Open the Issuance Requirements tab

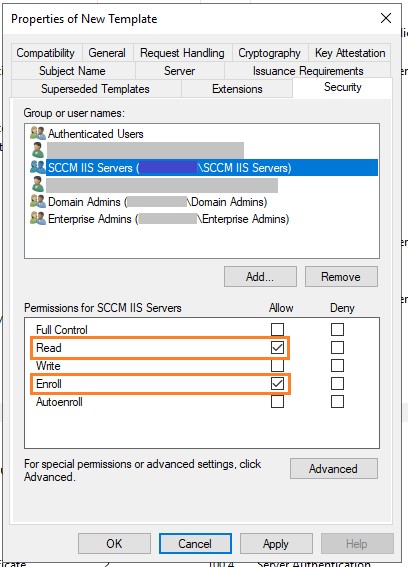[x=308, y=71]
